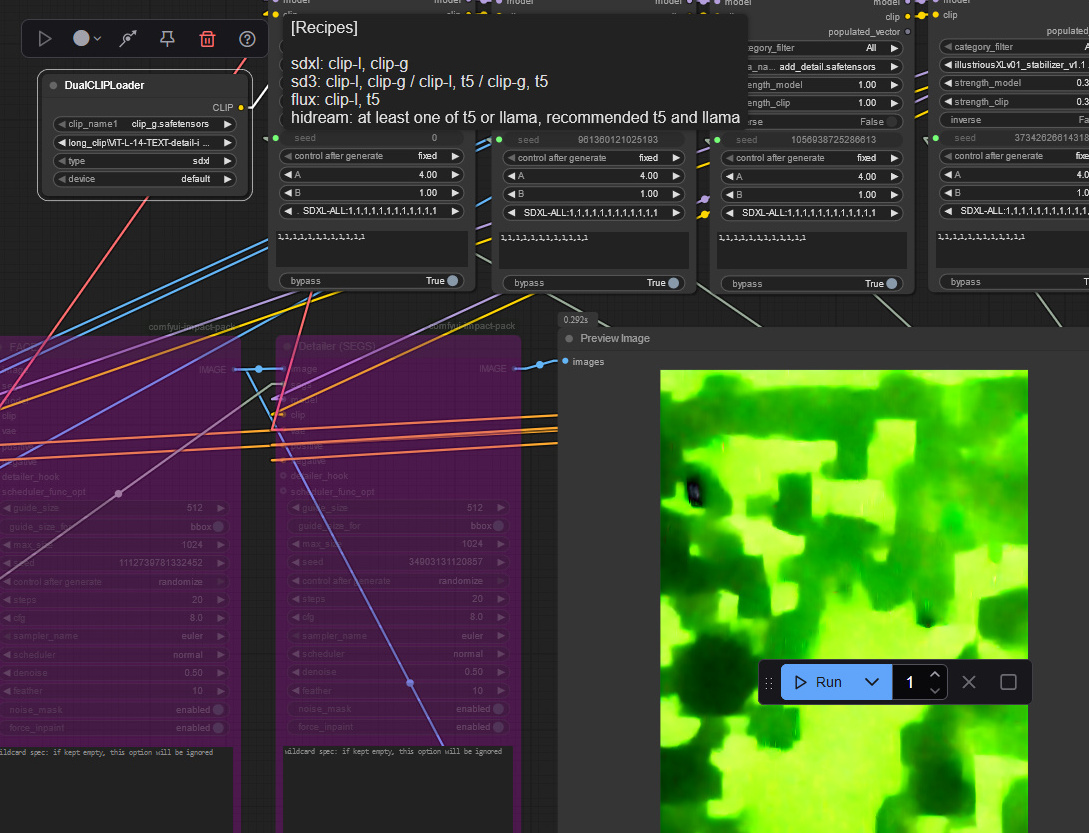Click the left arrow of A in the seed 0 node
The width and height of the screenshot is (1089, 833).
(288, 175)
